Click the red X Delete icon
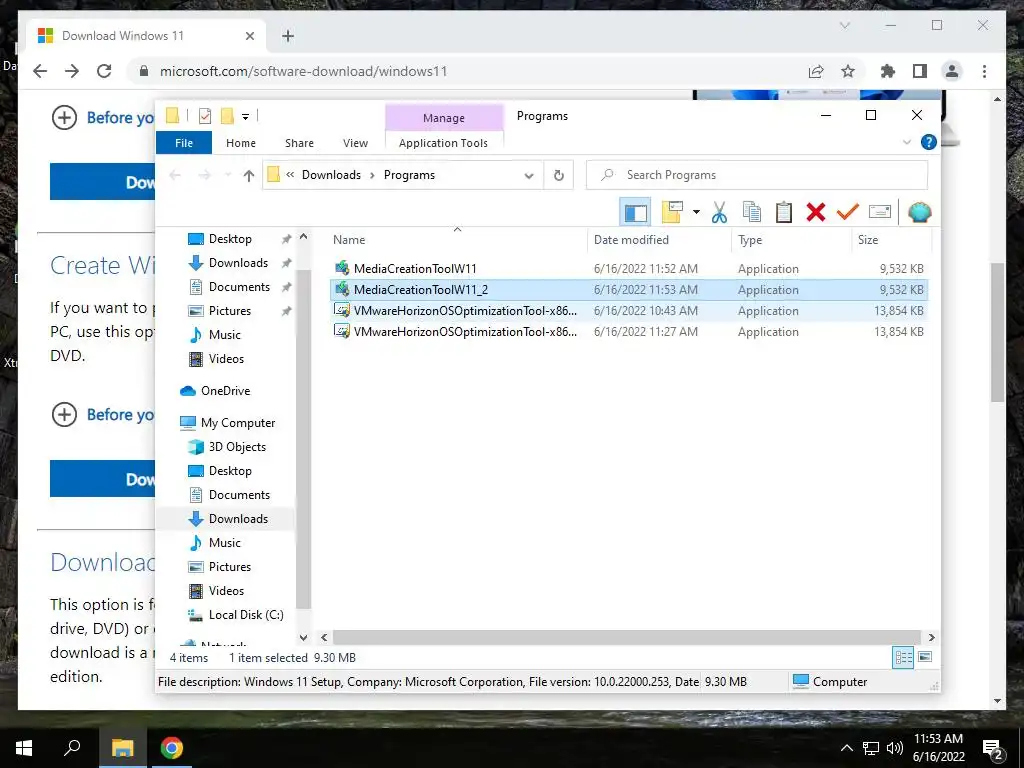Image resolution: width=1024 pixels, height=768 pixels. [816, 212]
